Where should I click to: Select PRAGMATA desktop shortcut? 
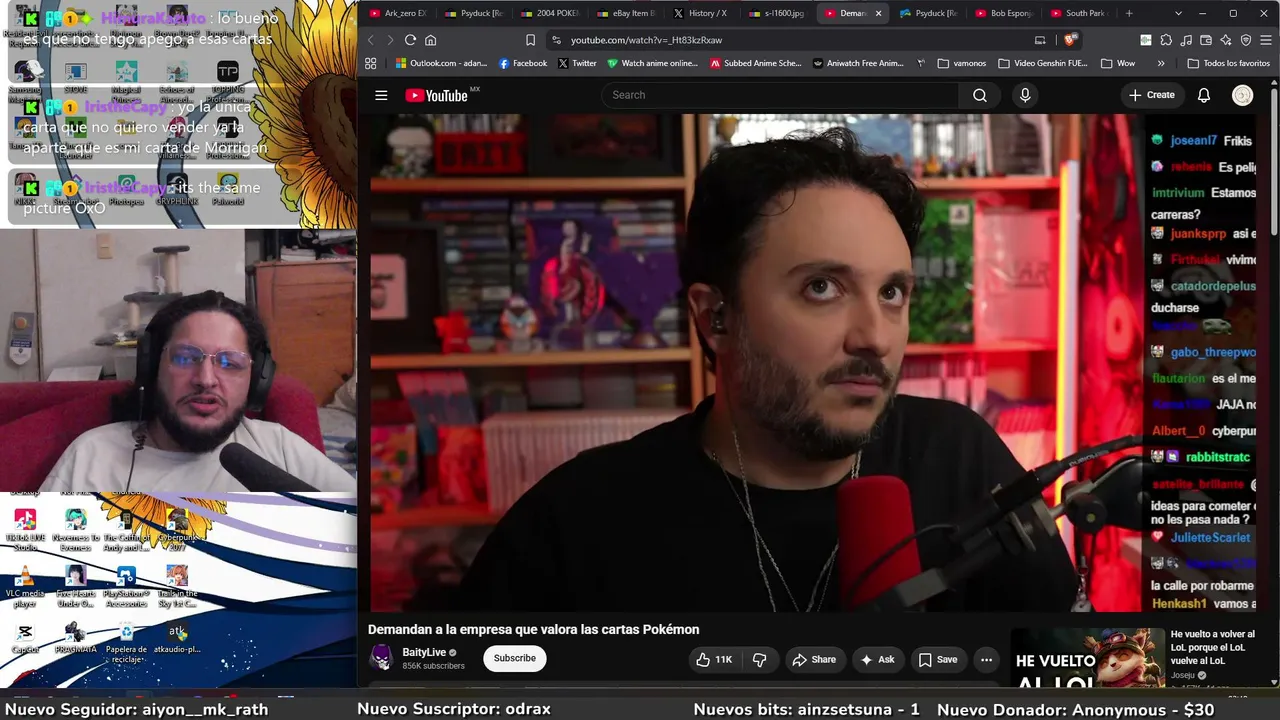click(75, 639)
